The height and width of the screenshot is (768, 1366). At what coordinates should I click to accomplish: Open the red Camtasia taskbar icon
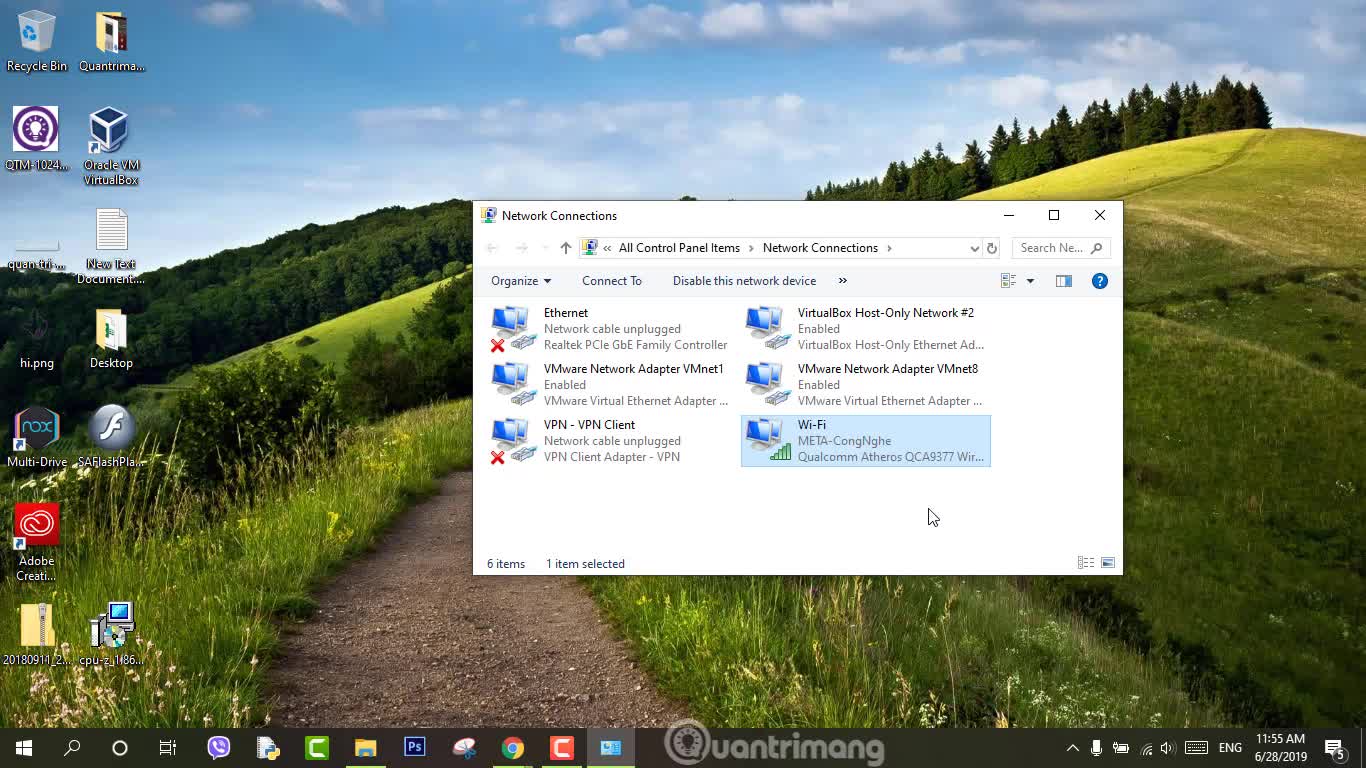pos(561,747)
